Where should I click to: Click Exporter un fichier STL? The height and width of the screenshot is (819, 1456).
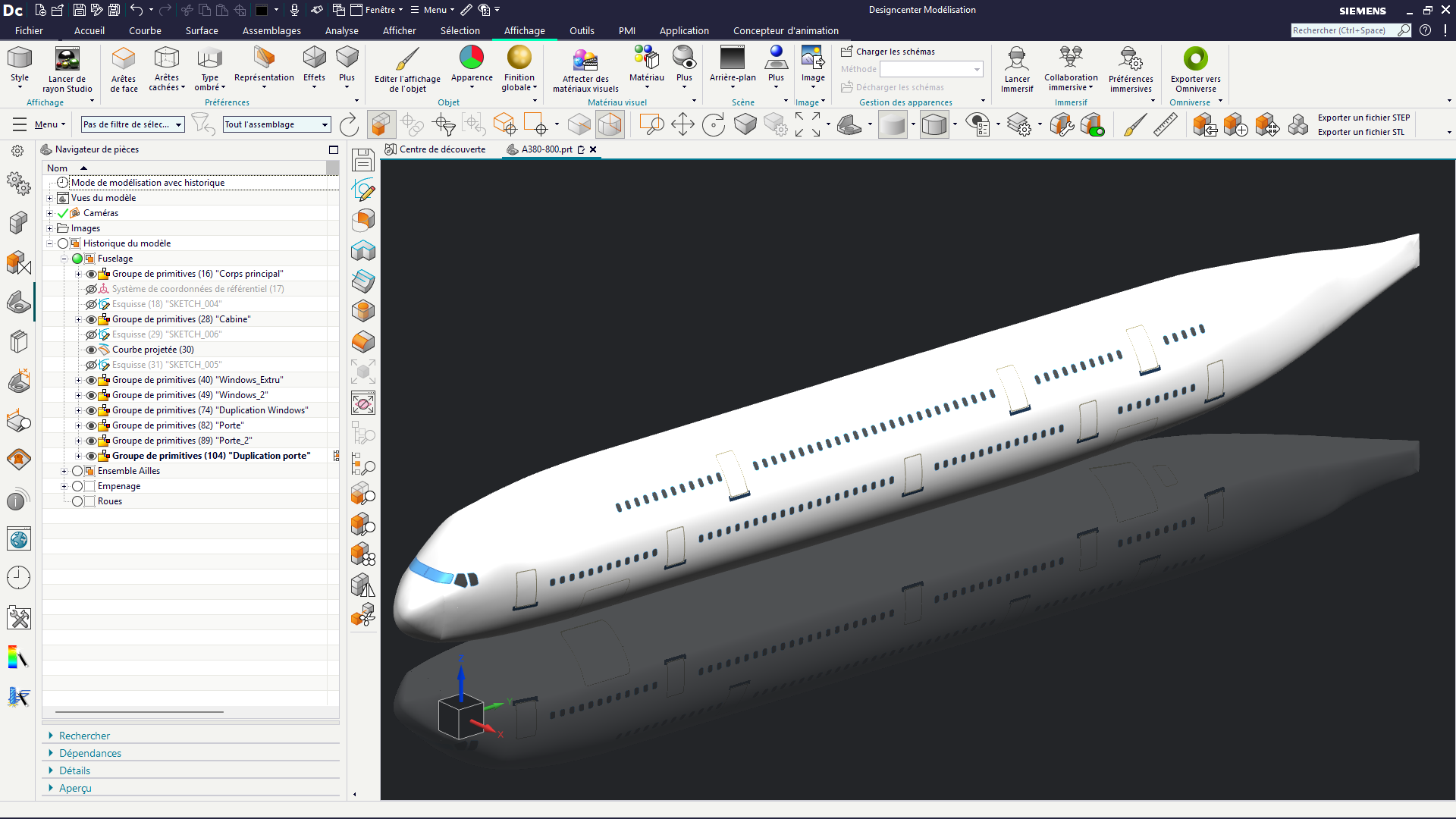[1360, 132]
